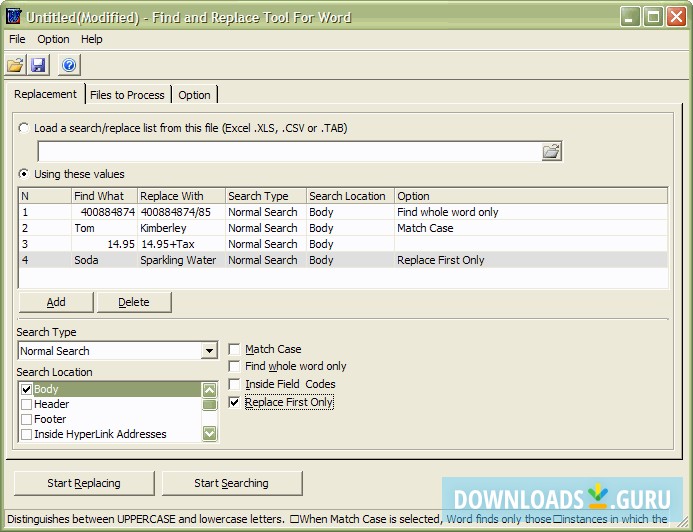Screen dimensions: 693x532
Task: Click the blue Help question mark icon
Action: (x=69, y=65)
